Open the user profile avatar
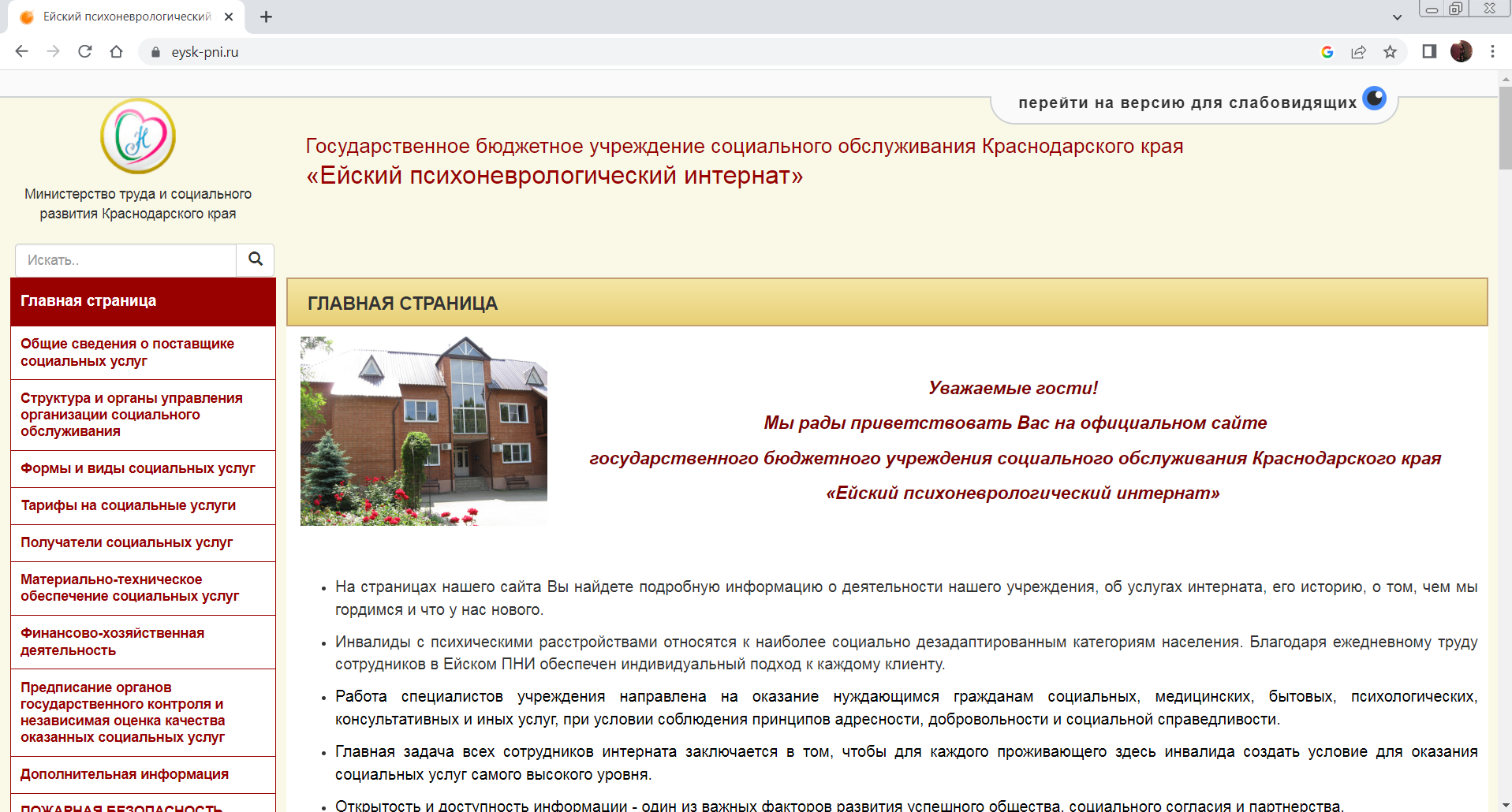Screen dimensions: 1512x812 point(1461,51)
